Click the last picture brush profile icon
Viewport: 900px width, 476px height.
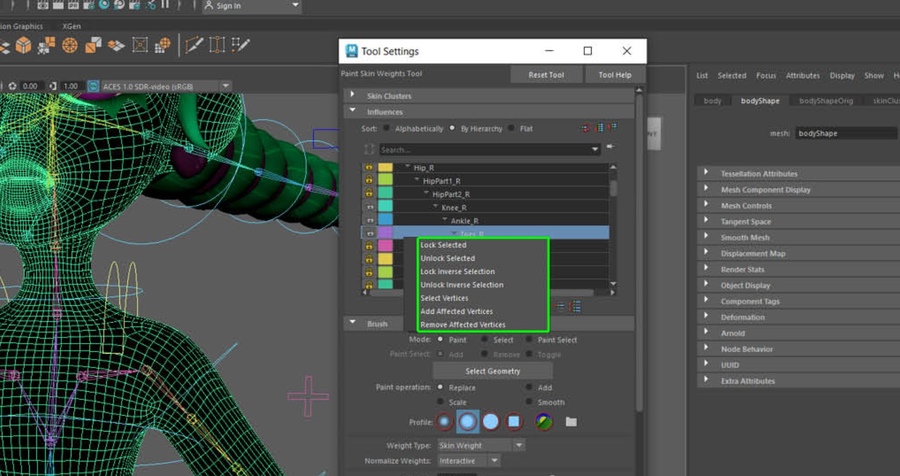pyautogui.click(x=543, y=422)
